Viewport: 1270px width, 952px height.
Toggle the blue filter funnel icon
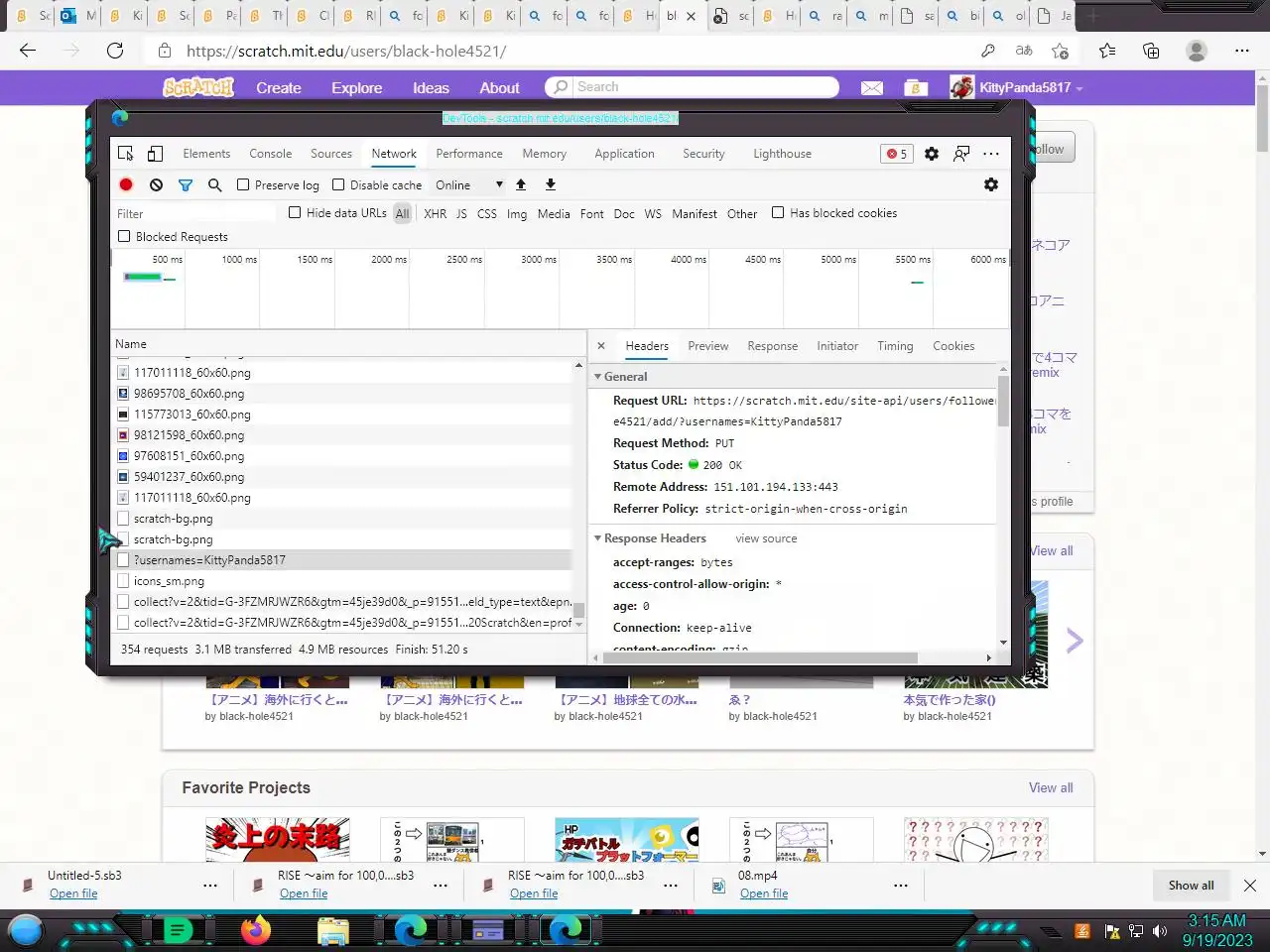pos(186,184)
